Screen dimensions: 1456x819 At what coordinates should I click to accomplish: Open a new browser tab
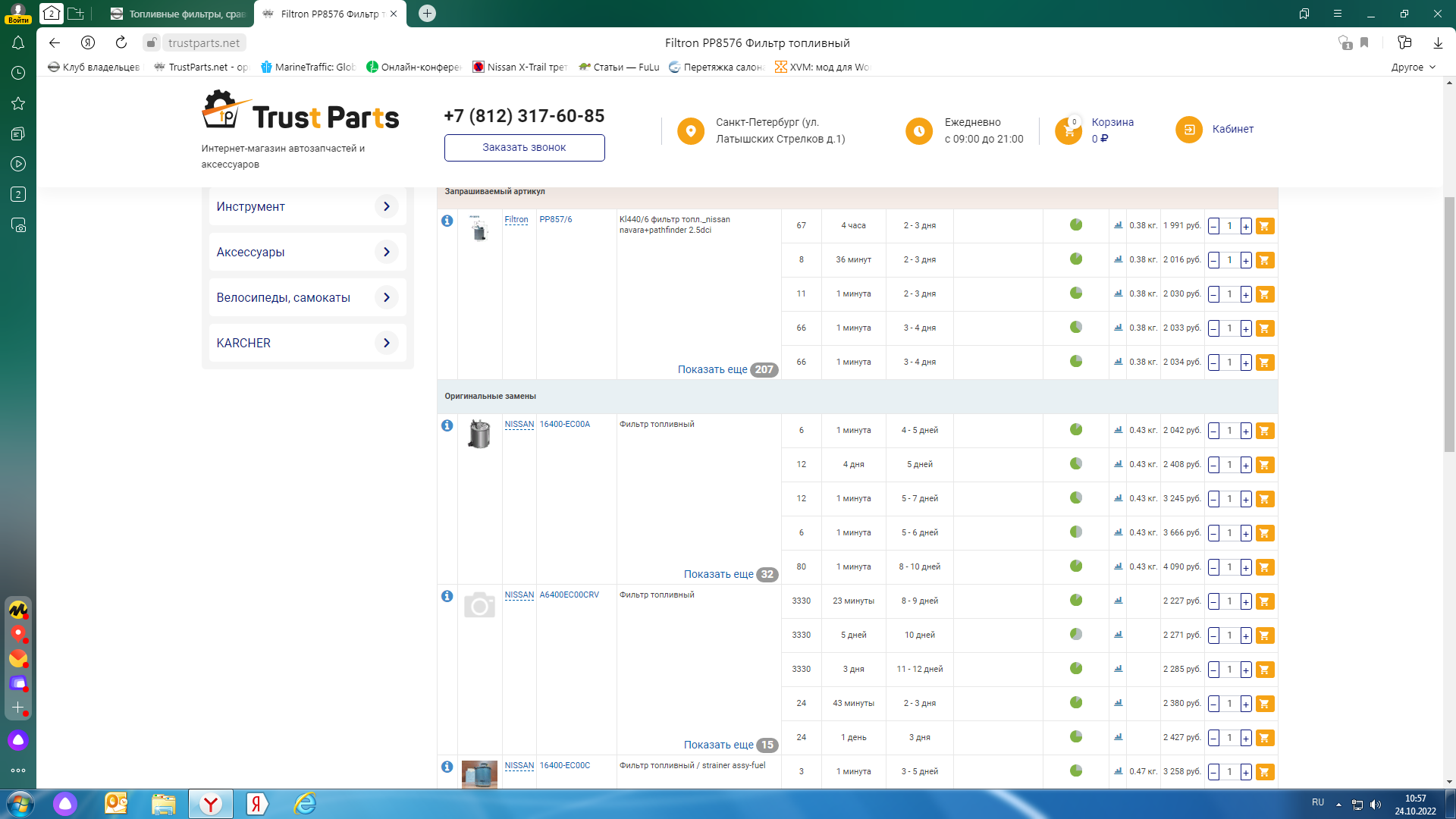(428, 14)
